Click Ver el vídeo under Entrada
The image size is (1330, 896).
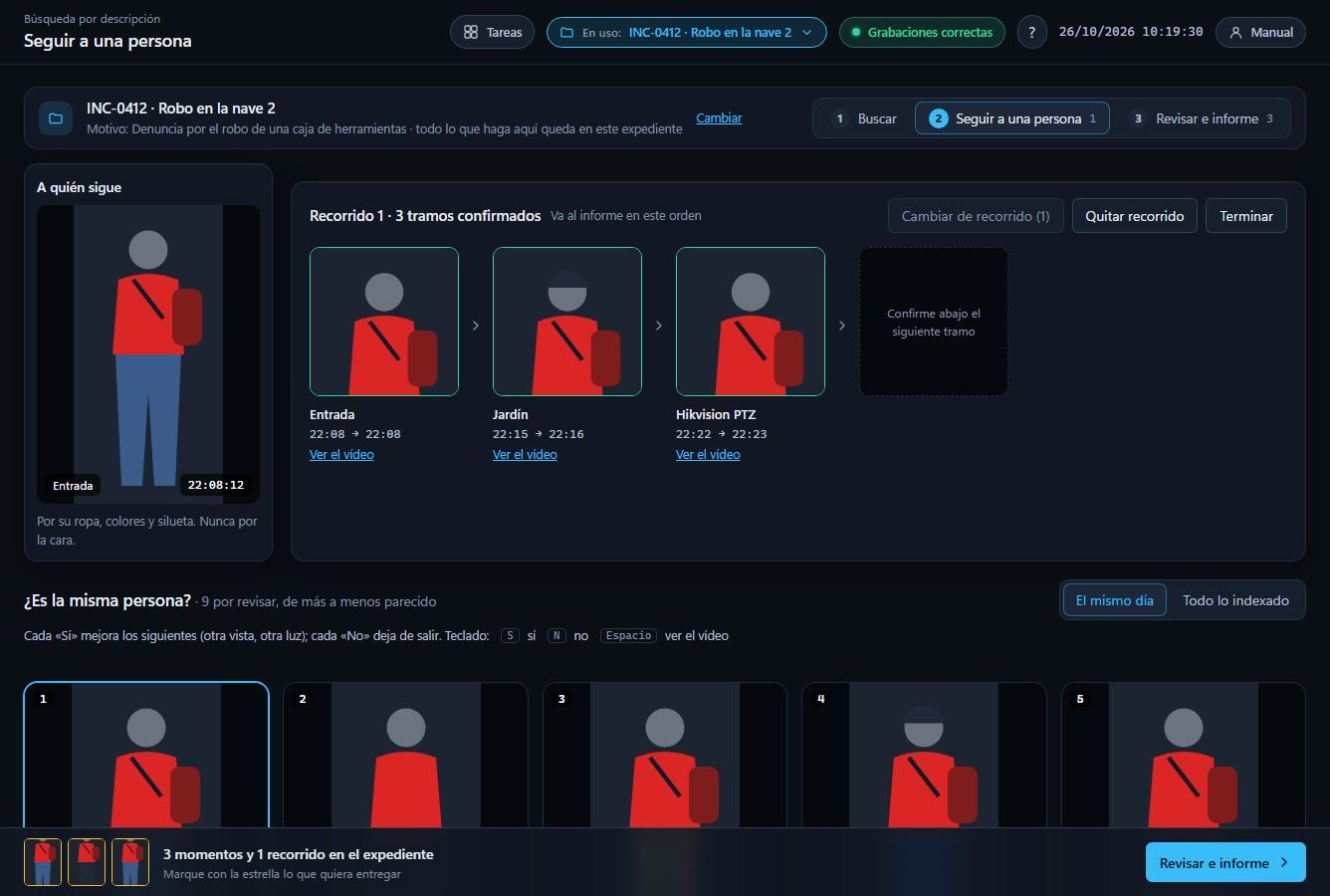[341, 454]
